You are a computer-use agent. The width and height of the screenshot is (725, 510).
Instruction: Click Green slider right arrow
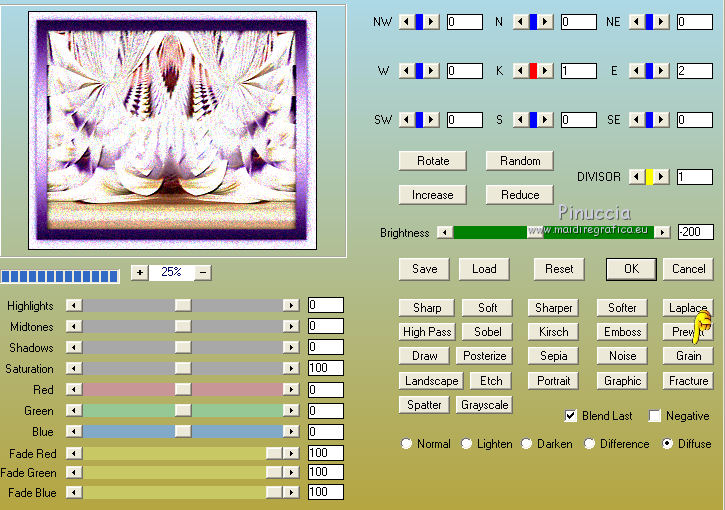pos(291,411)
